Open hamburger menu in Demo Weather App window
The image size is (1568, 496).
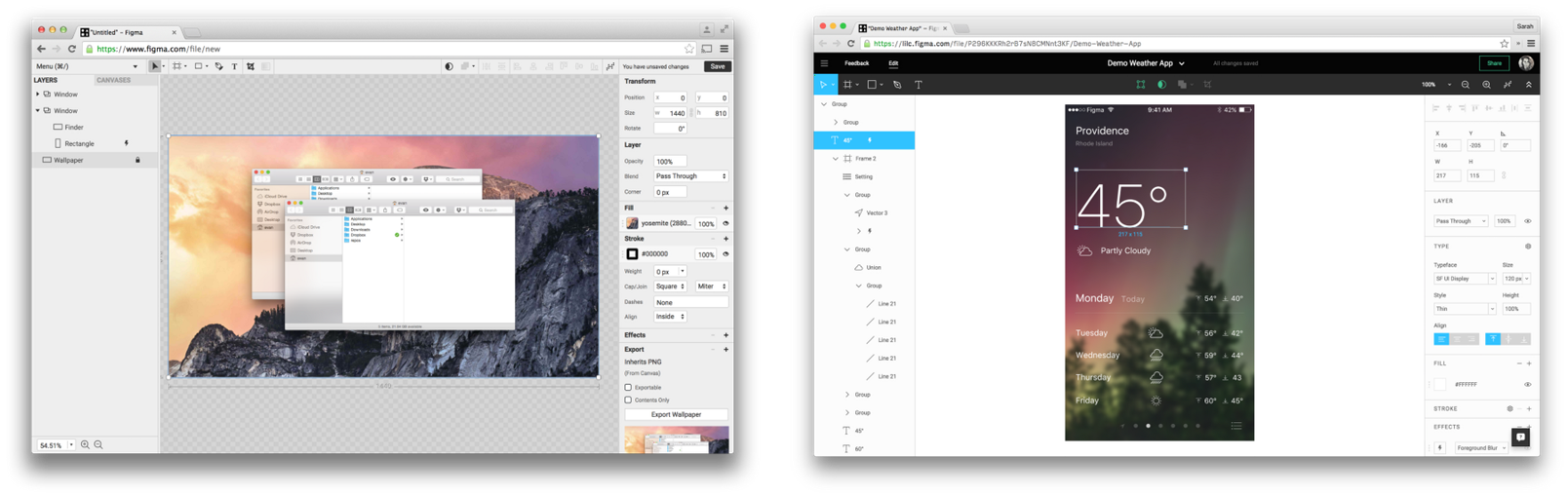coord(825,63)
